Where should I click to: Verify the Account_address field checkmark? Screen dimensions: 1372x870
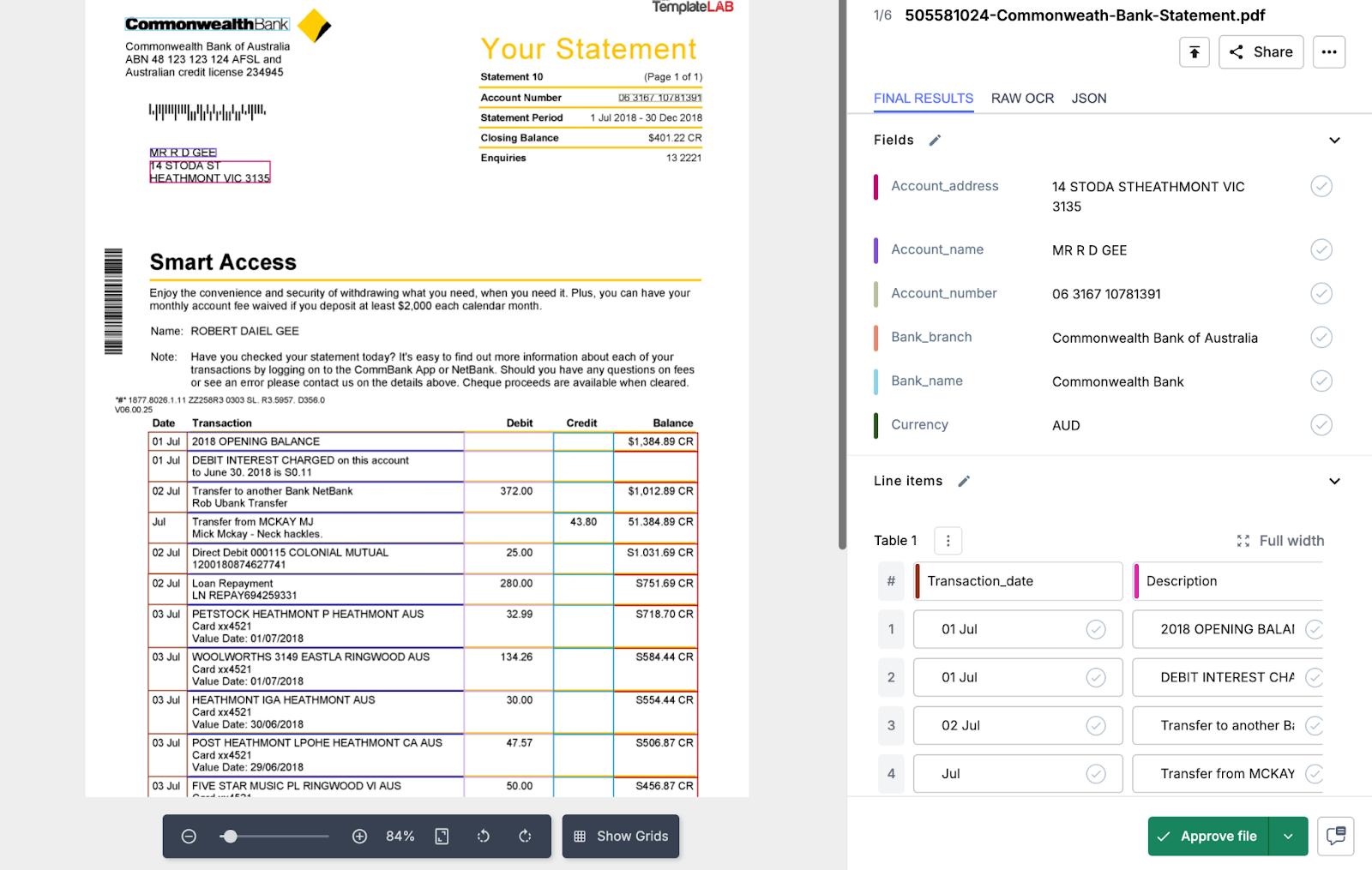point(1321,186)
